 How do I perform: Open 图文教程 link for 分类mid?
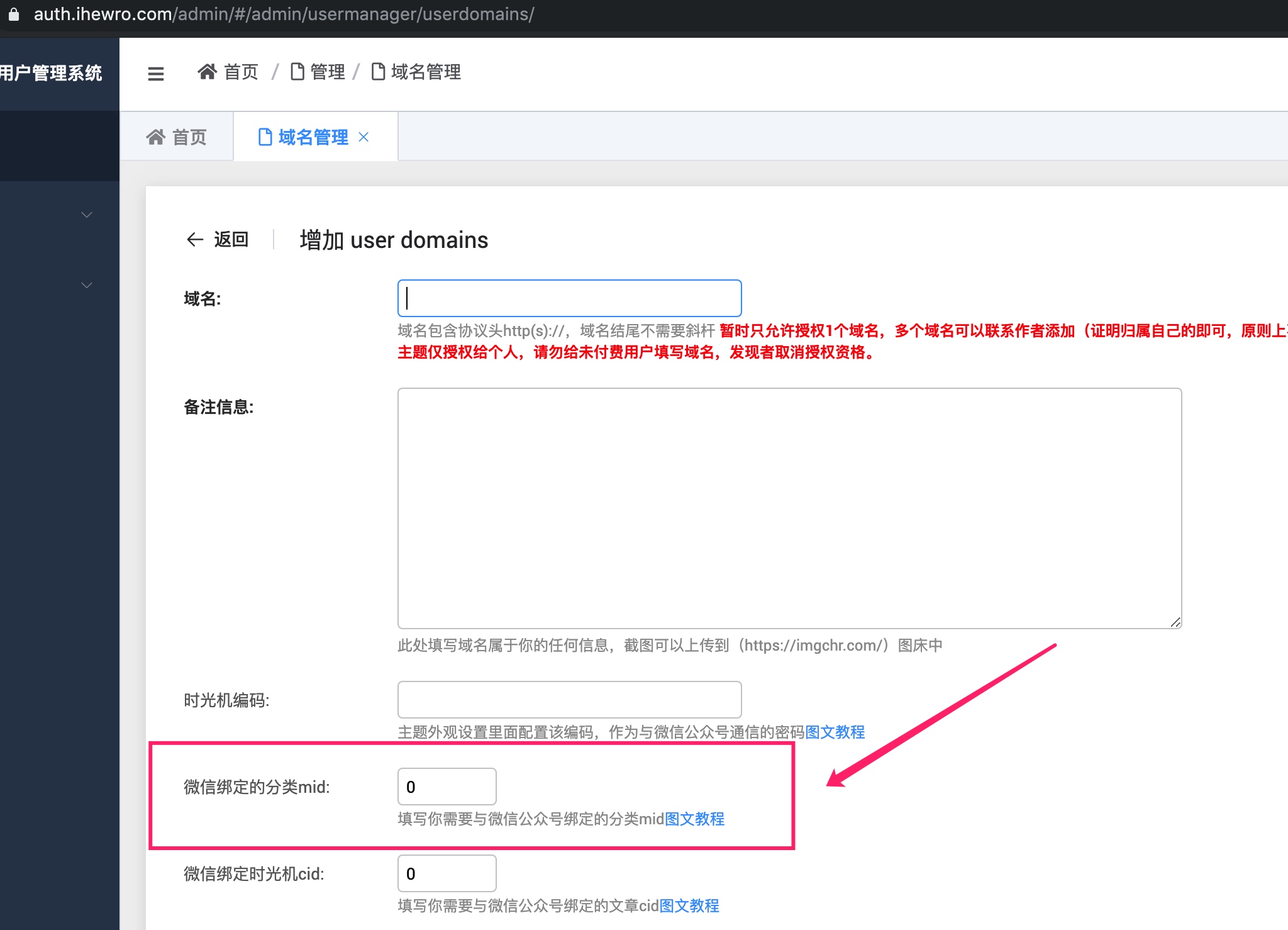click(694, 819)
